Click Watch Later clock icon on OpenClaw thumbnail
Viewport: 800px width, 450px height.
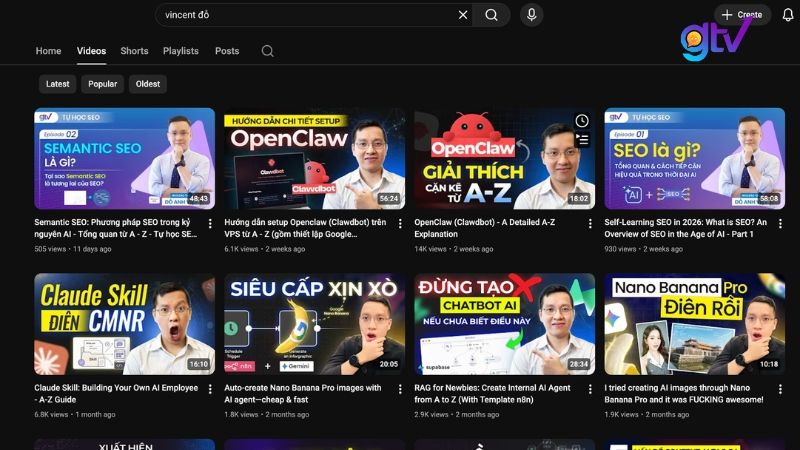coord(582,121)
